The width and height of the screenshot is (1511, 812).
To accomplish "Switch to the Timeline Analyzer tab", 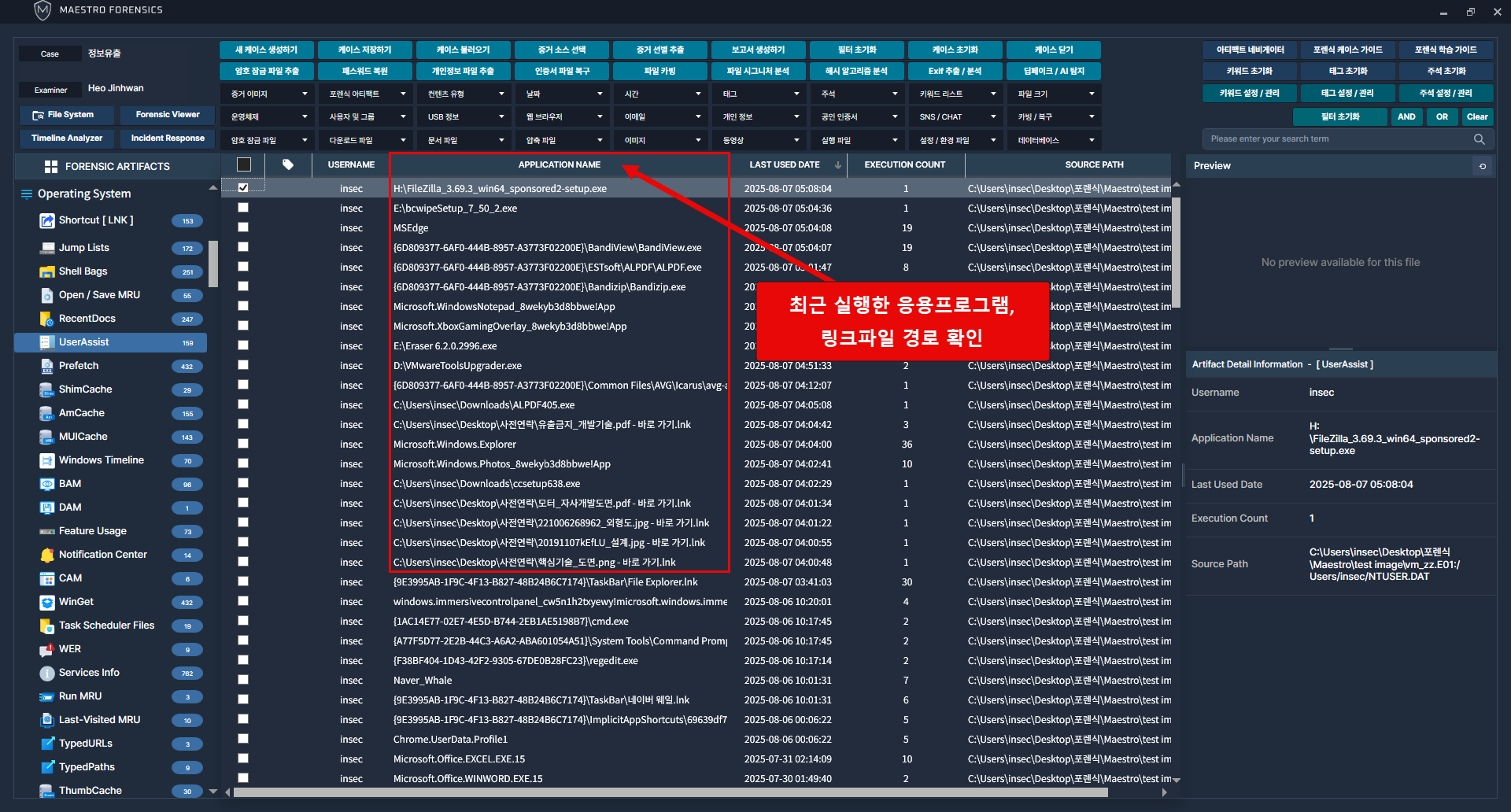I will (x=67, y=138).
